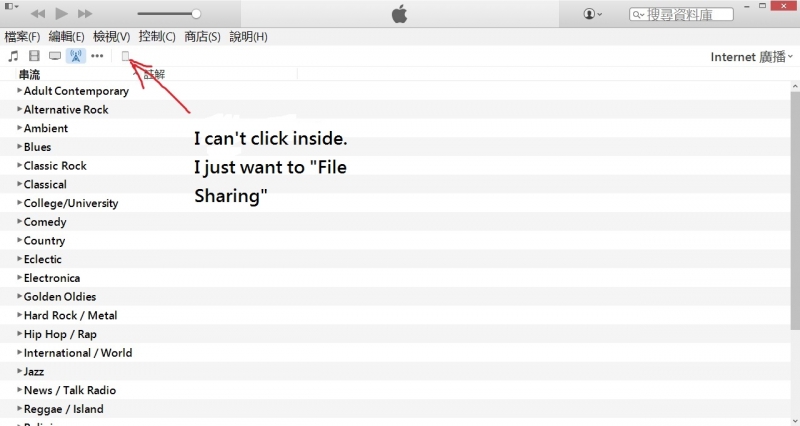Open the 商店(S) menu

pyautogui.click(x=202, y=37)
